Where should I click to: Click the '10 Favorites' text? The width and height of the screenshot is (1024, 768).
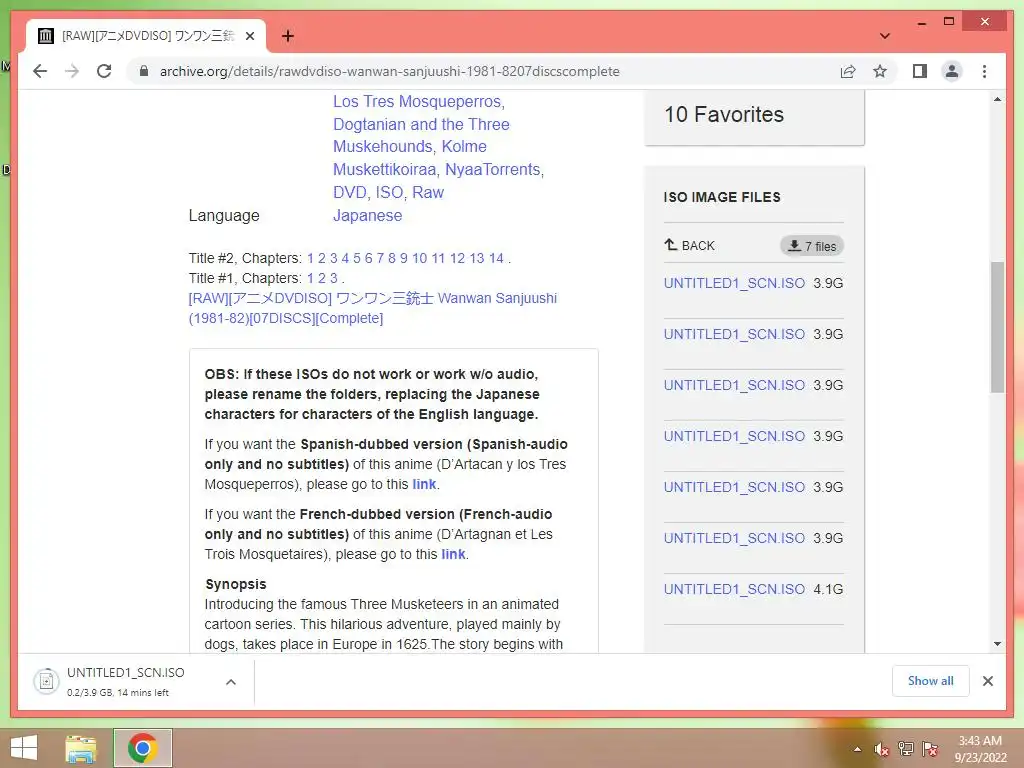coord(724,114)
